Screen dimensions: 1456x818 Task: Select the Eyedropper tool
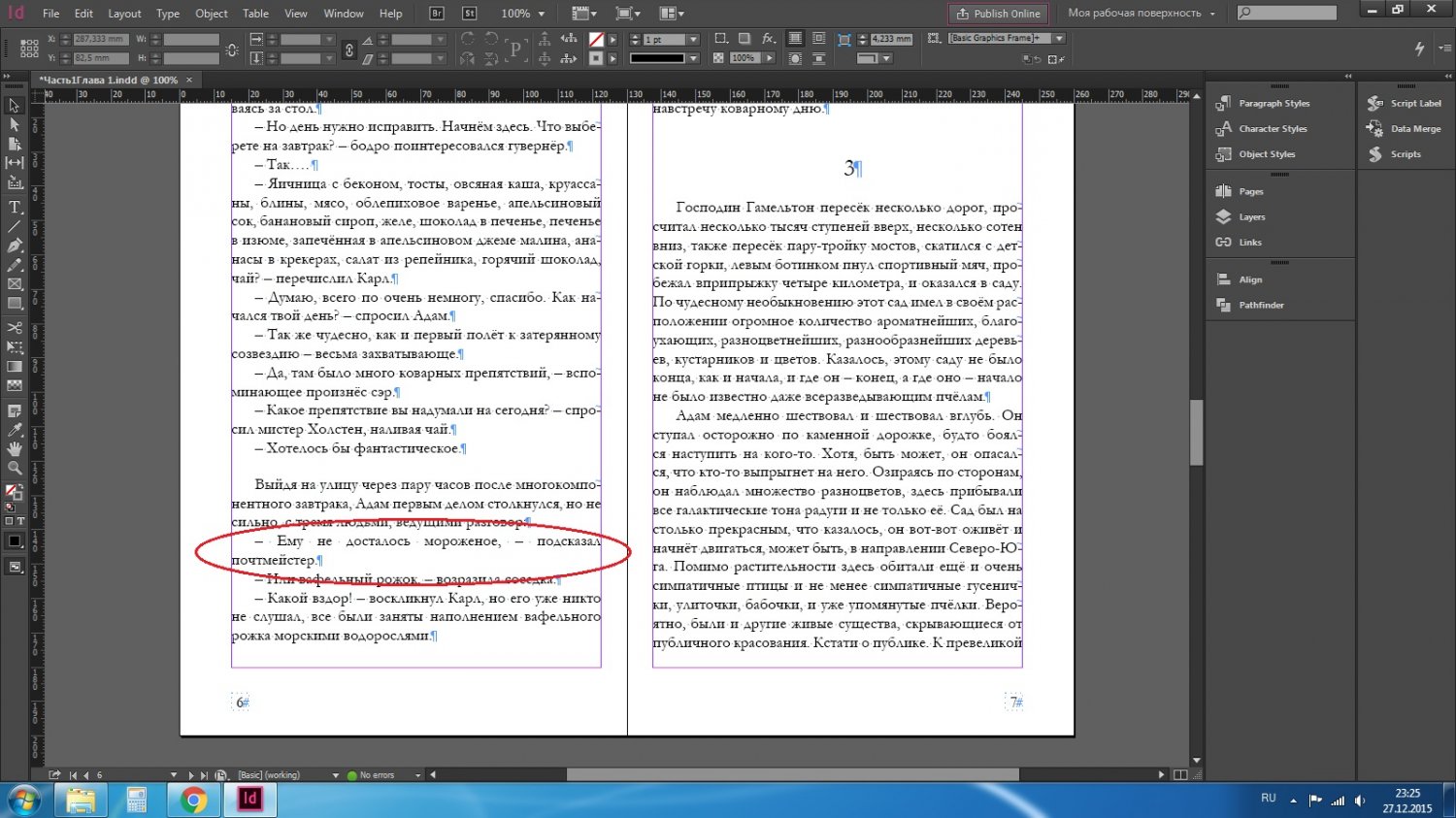[15, 430]
